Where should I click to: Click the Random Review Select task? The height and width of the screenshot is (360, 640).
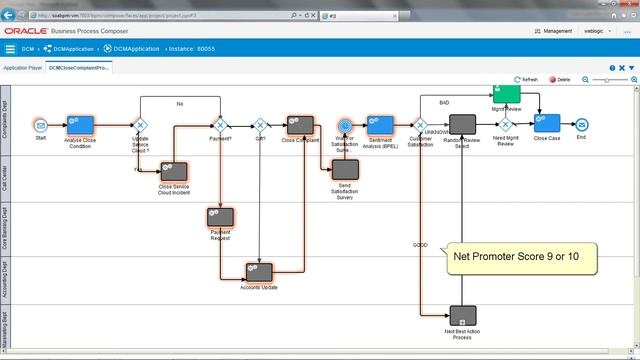click(462, 124)
